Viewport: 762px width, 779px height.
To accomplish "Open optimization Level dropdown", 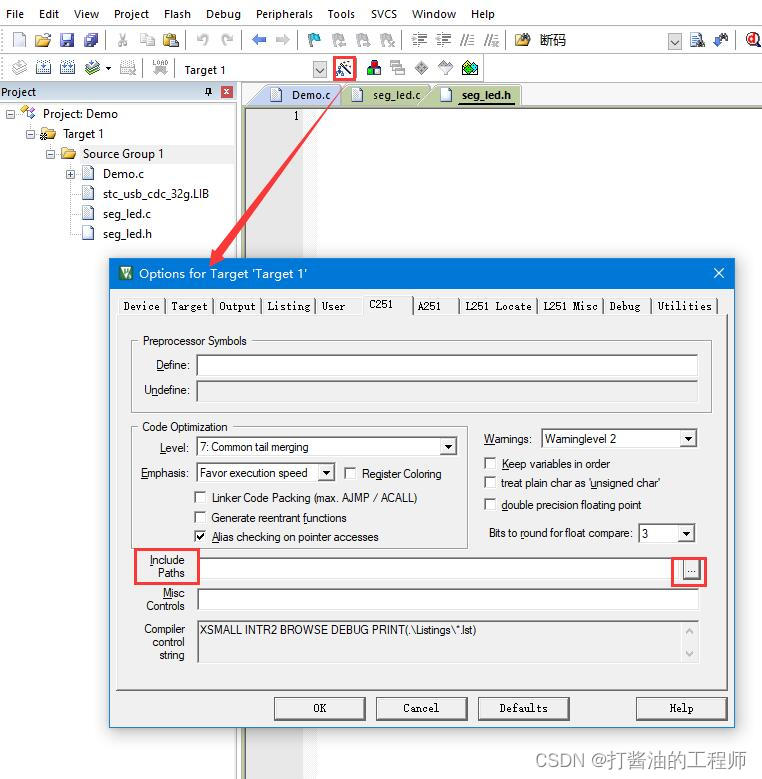I will click(x=448, y=447).
